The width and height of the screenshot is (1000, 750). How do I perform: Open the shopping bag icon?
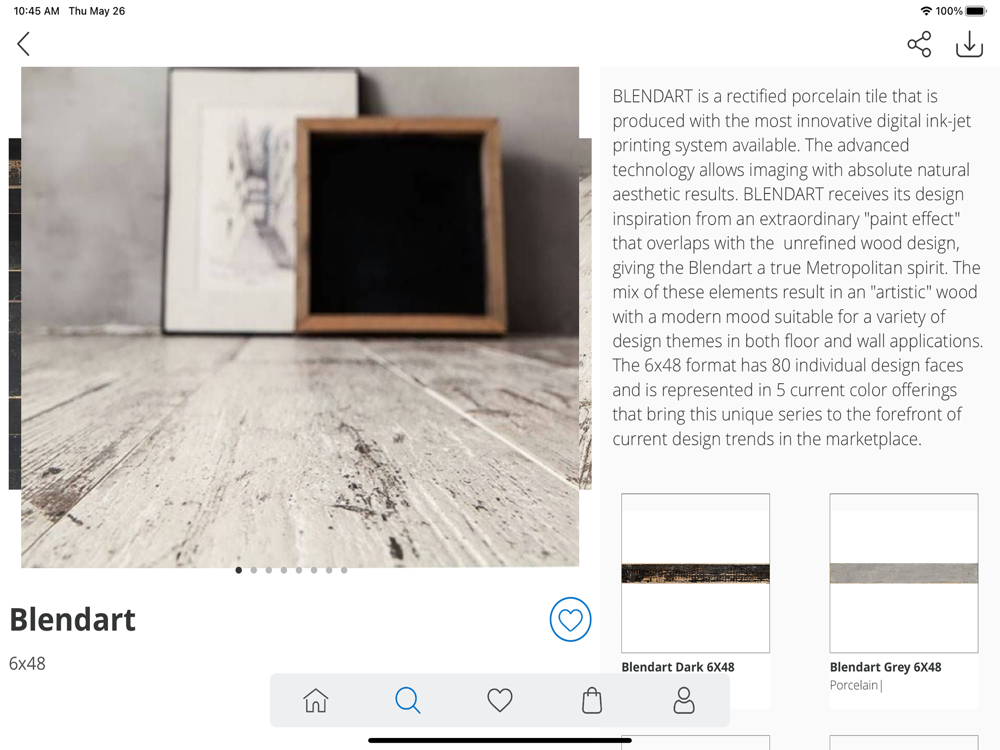point(592,700)
